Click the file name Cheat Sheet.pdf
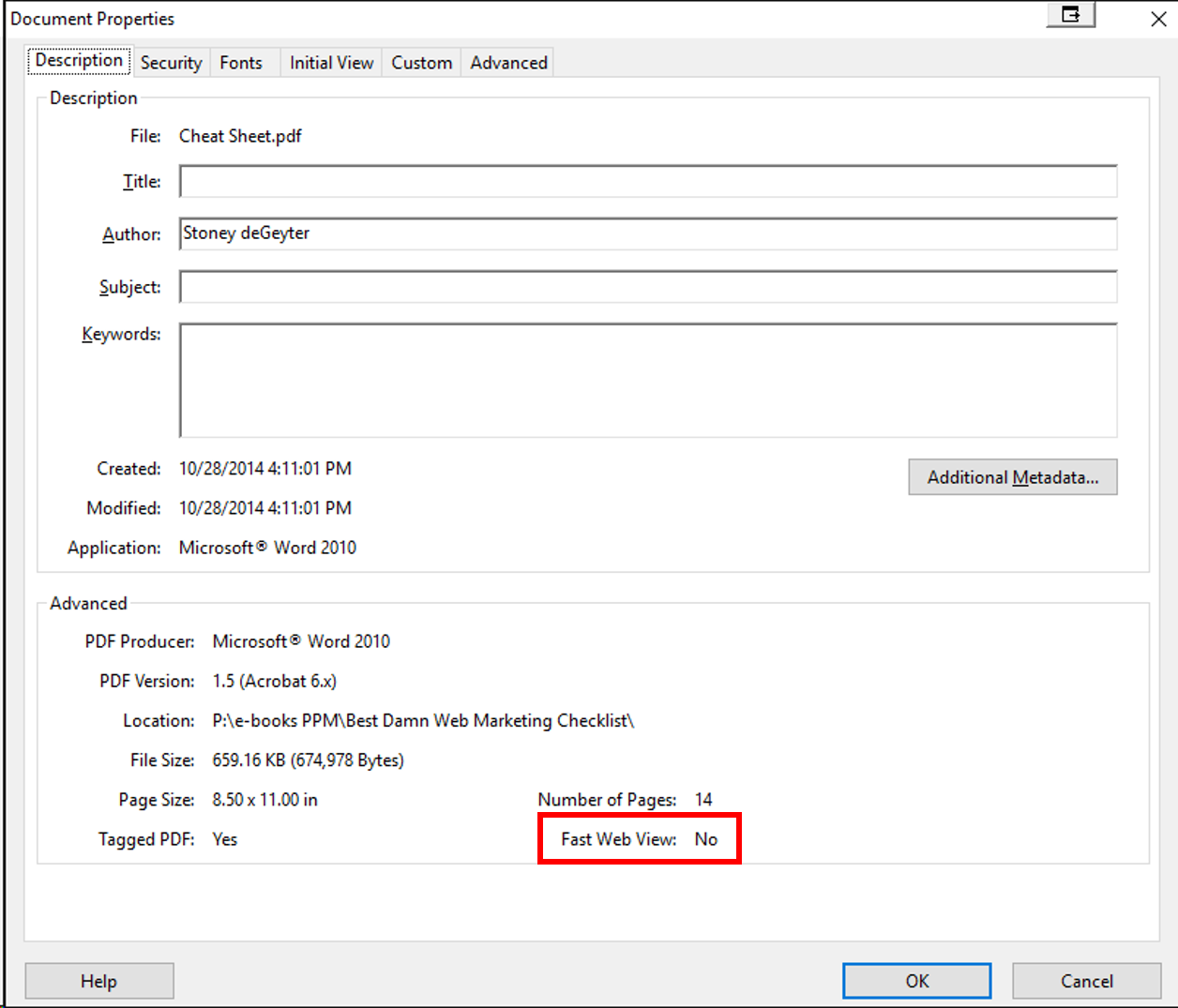1178x1008 pixels. (240, 136)
